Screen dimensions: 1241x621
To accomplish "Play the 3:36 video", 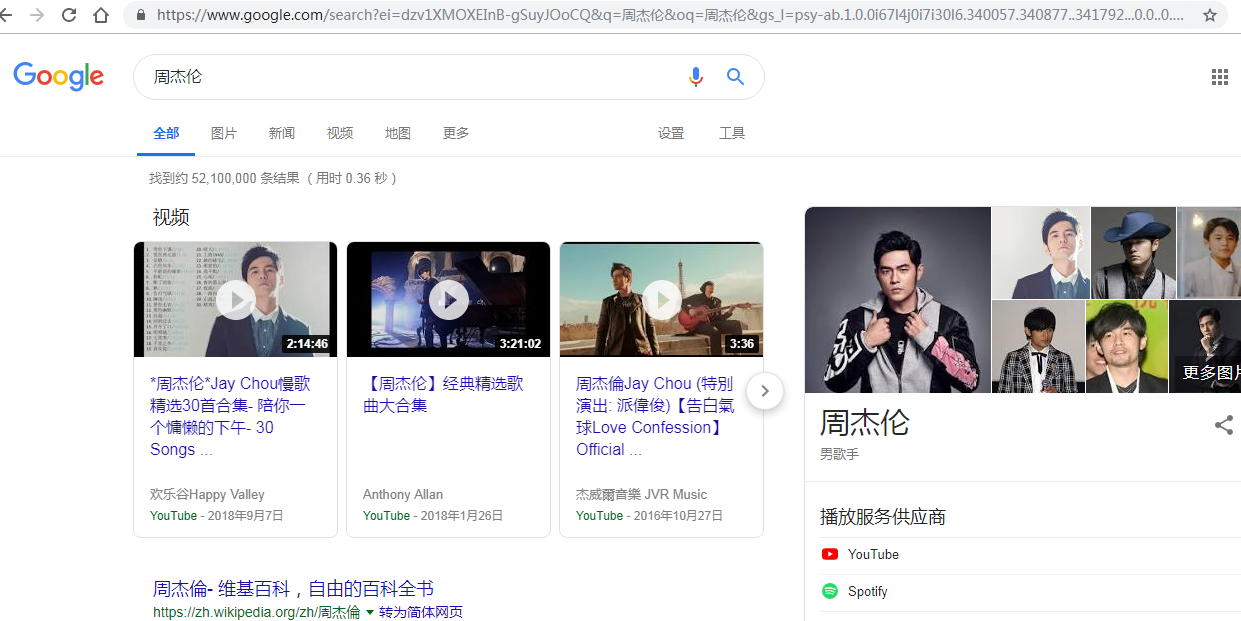I will [x=662, y=299].
